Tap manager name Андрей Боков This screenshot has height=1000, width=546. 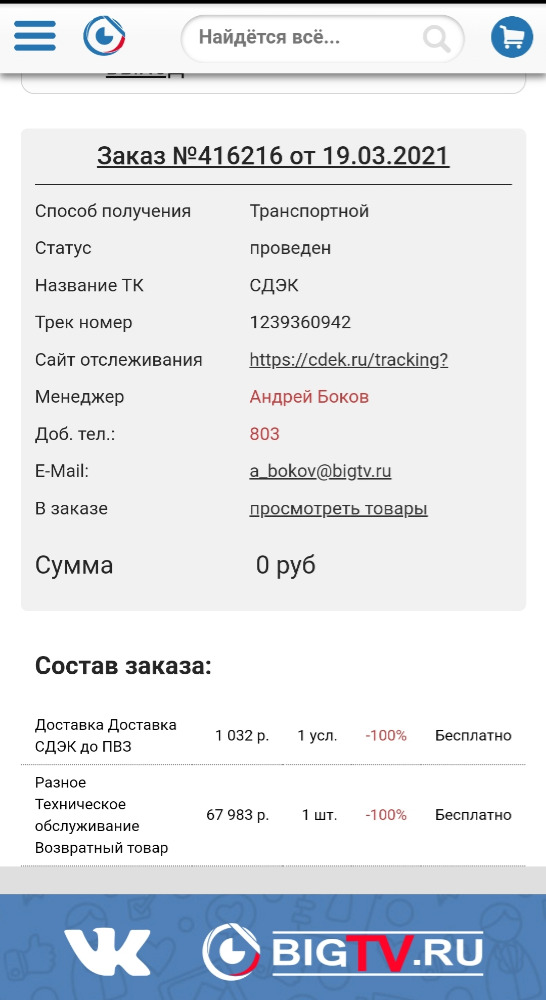[x=309, y=397]
